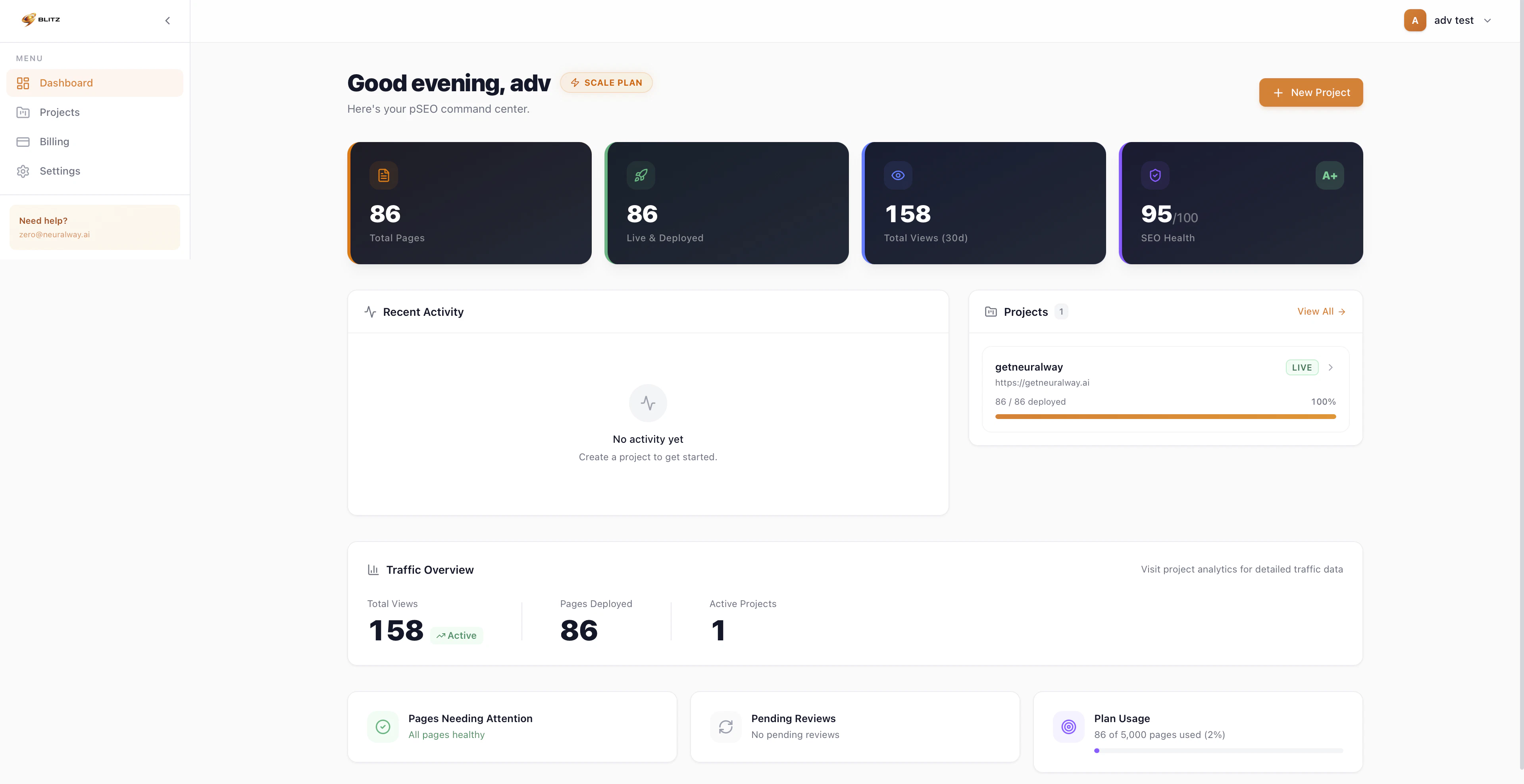Go to Billing in the sidebar
The width and height of the screenshot is (1524, 784).
(x=54, y=142)
